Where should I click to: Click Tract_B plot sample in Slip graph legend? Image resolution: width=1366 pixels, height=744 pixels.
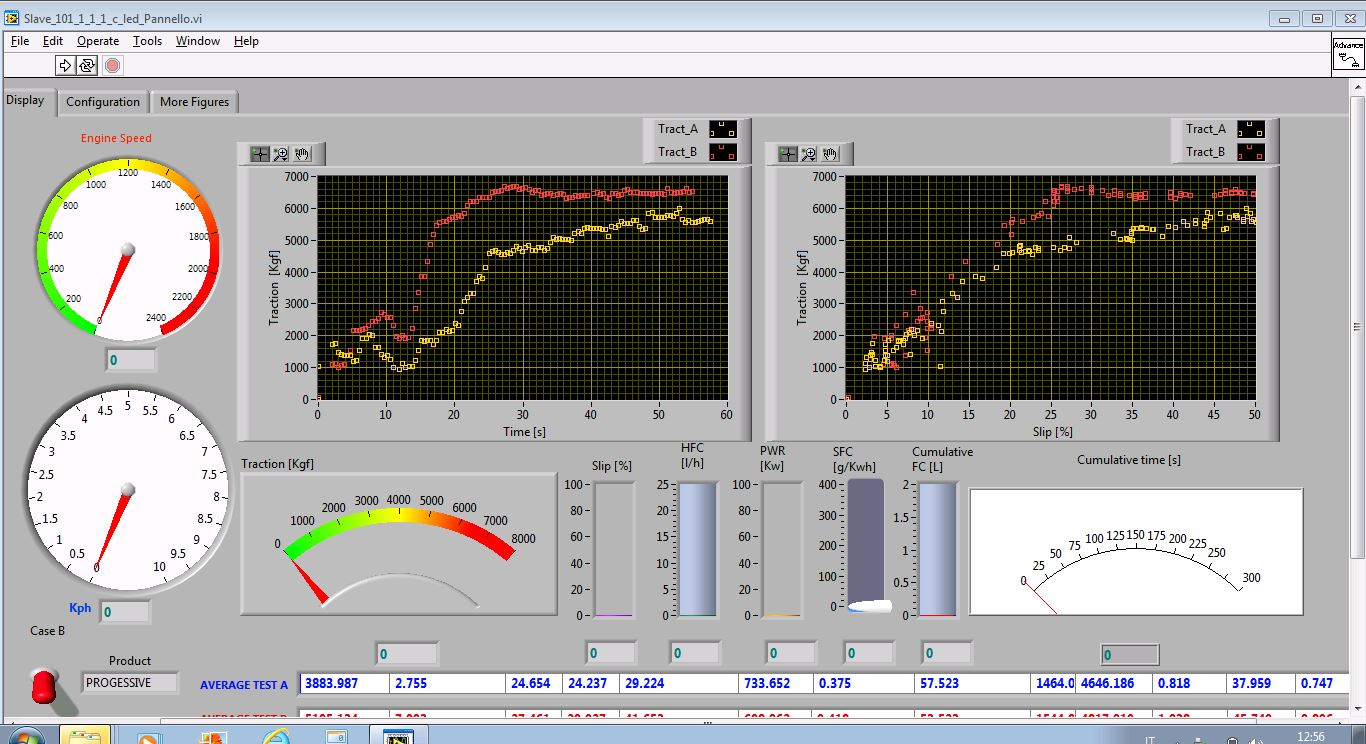pos(1250,152)
